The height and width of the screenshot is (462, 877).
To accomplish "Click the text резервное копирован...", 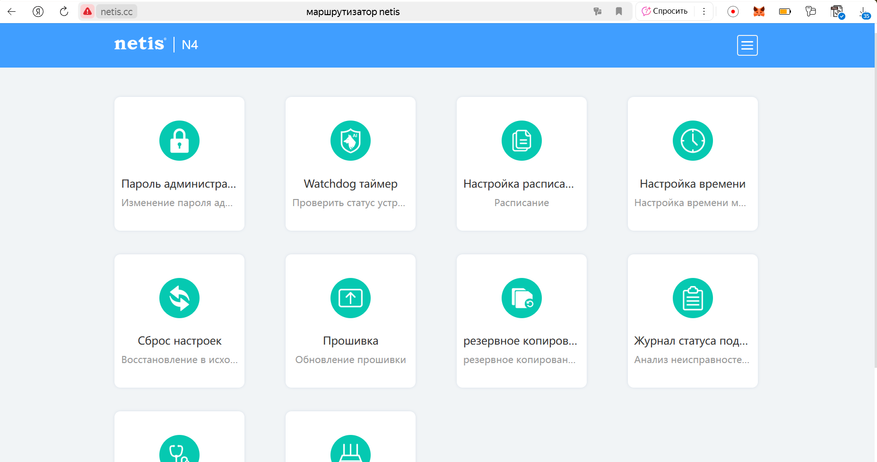I will pos(519,360).
